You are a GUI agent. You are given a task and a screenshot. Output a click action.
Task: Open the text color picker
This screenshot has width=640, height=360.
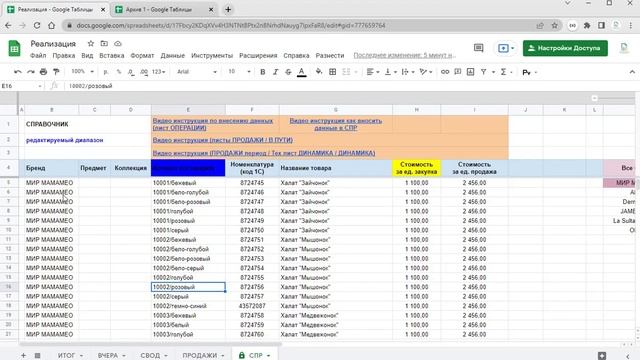point(302,72)
